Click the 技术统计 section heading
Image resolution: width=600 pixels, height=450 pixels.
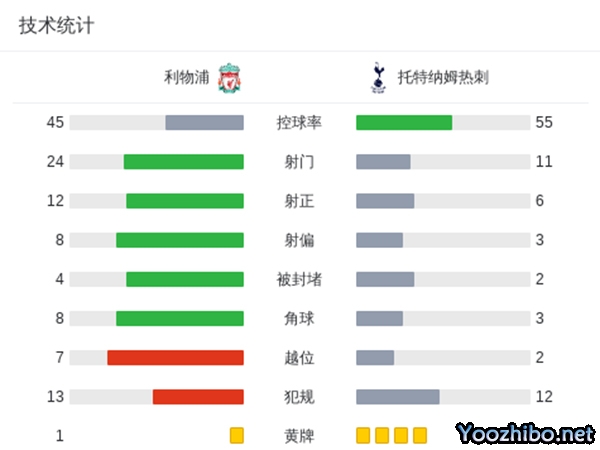(x=56, y=26)
